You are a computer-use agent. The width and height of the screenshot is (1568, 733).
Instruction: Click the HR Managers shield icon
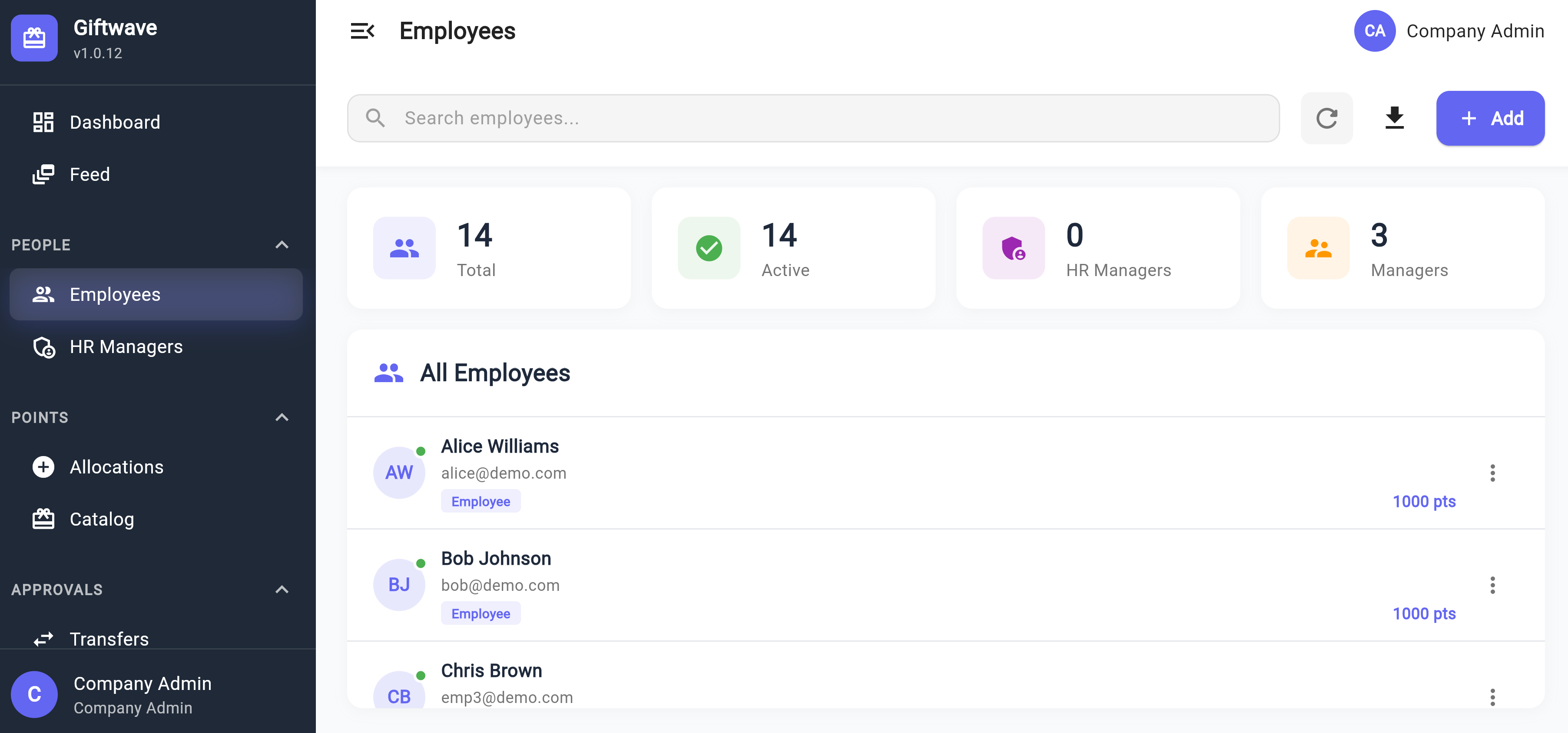pyautogui.click(x=1014, y=248)
